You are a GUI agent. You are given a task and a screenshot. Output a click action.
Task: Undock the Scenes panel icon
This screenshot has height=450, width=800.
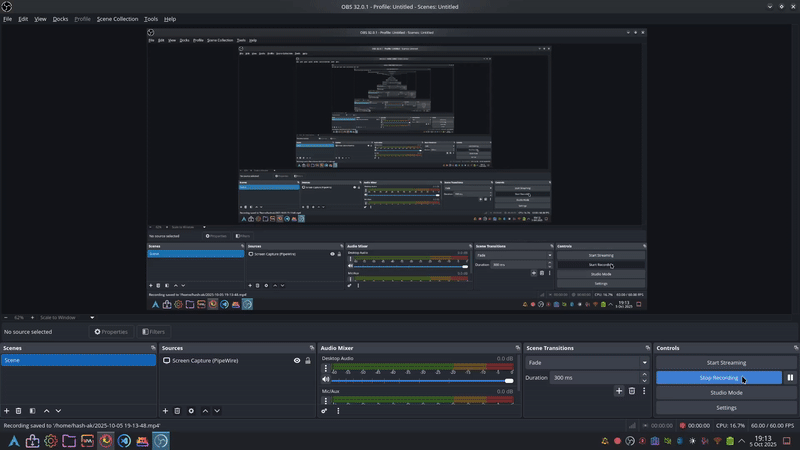tap(153, 348)
